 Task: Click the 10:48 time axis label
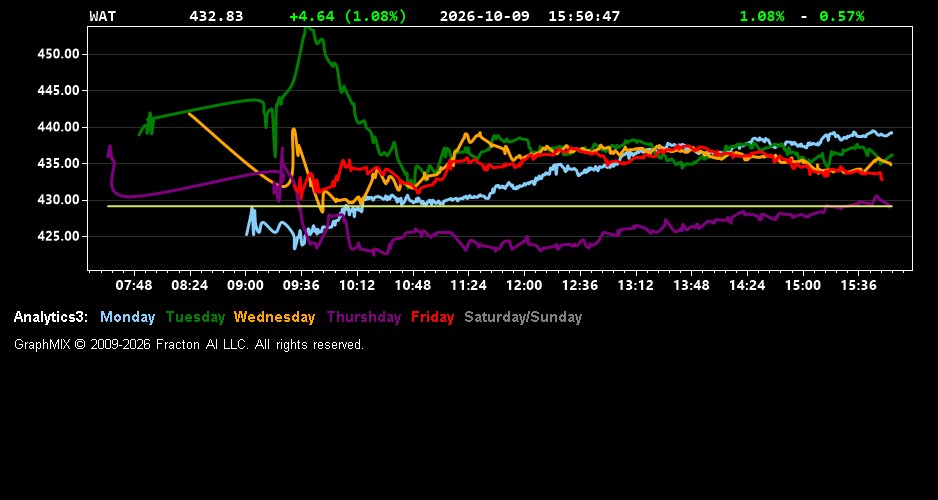[x=413, y=286]
